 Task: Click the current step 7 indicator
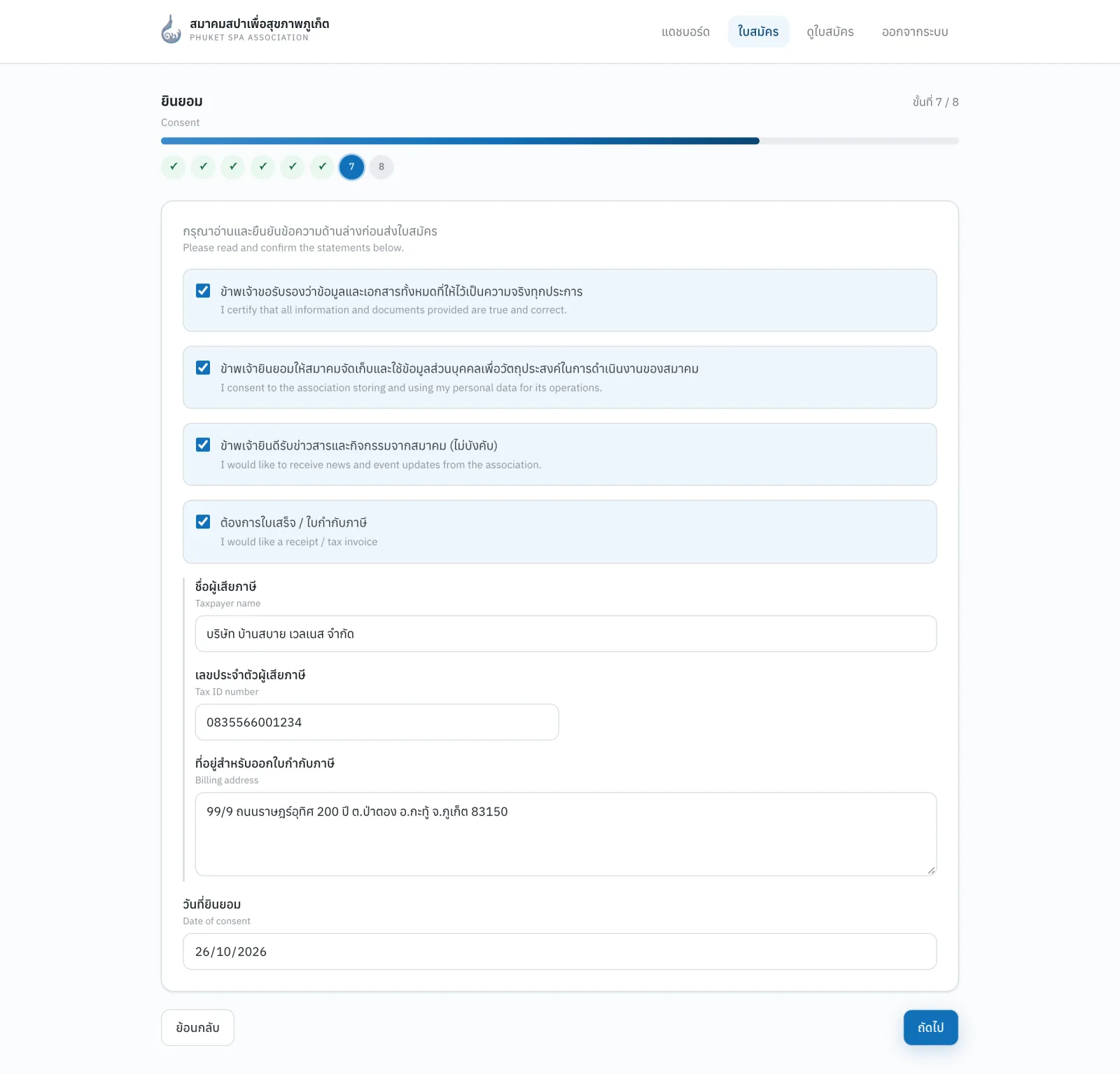click(351, 167)
